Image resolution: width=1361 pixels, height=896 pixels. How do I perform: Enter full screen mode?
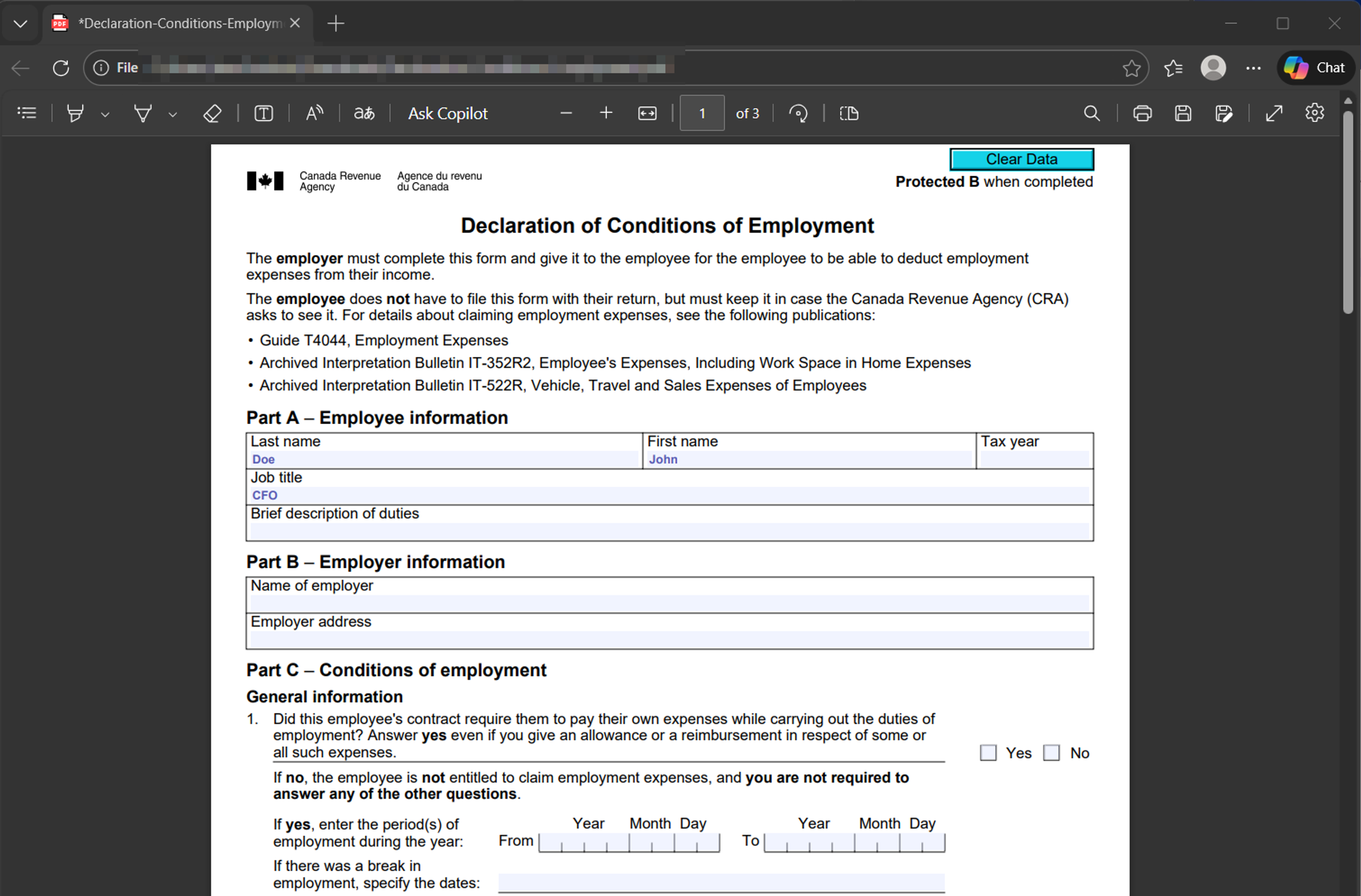point(1274,113)
